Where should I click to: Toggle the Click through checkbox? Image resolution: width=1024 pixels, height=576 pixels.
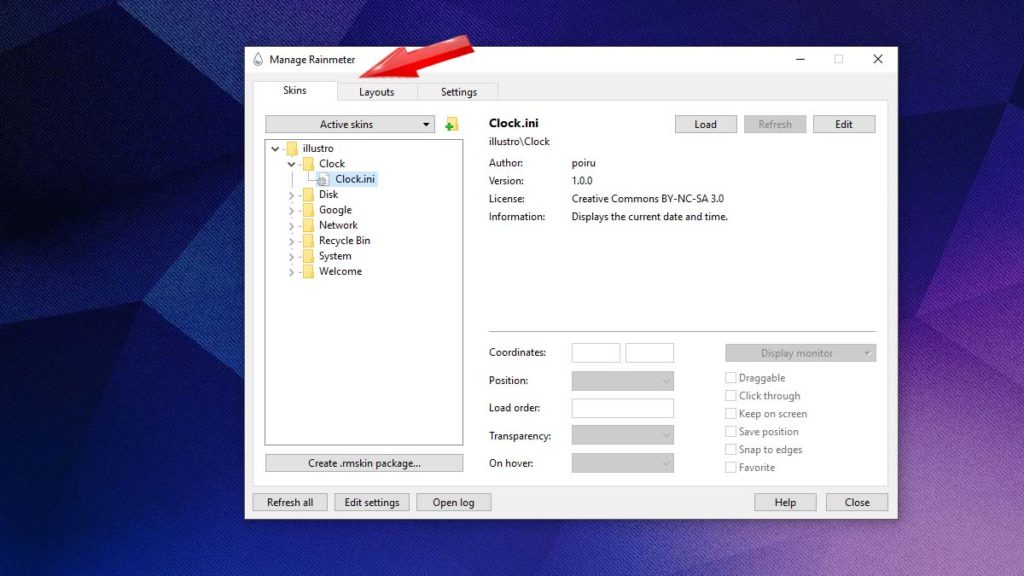(x=731, y=396)
